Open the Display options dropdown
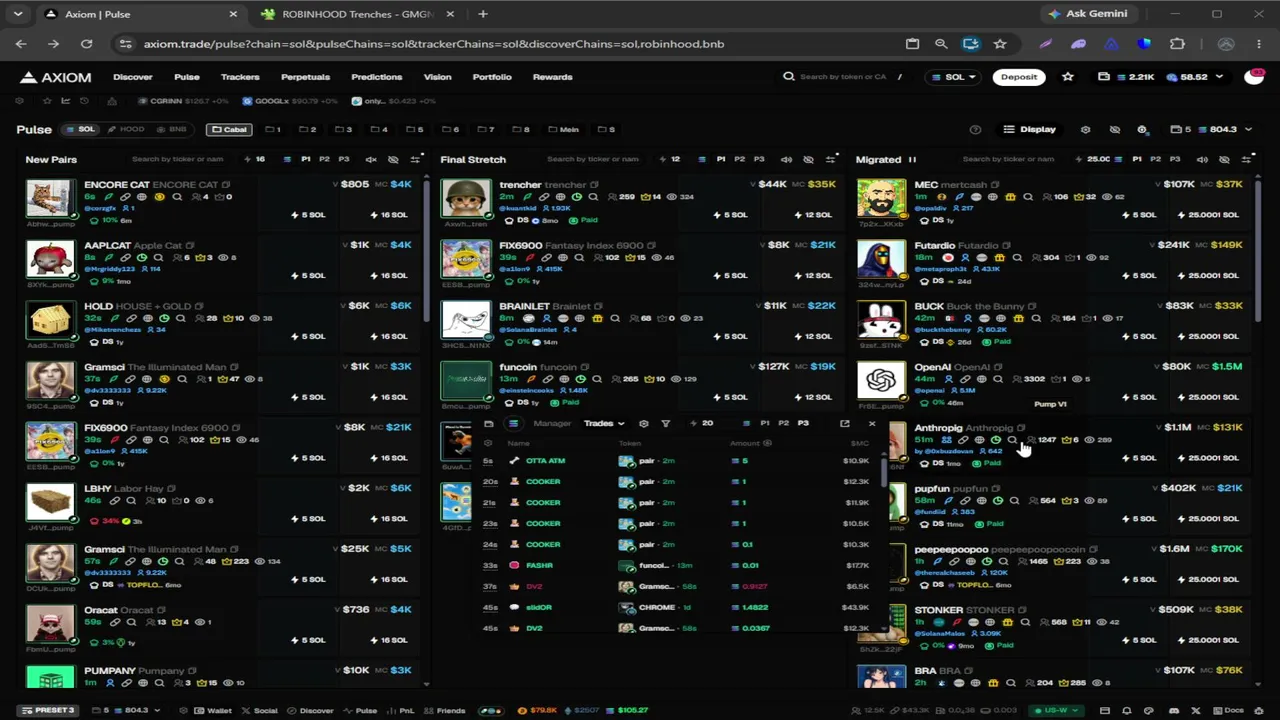Image resolution: width=1280 pixels, height=720 pixels. [x=1030, y=129]
